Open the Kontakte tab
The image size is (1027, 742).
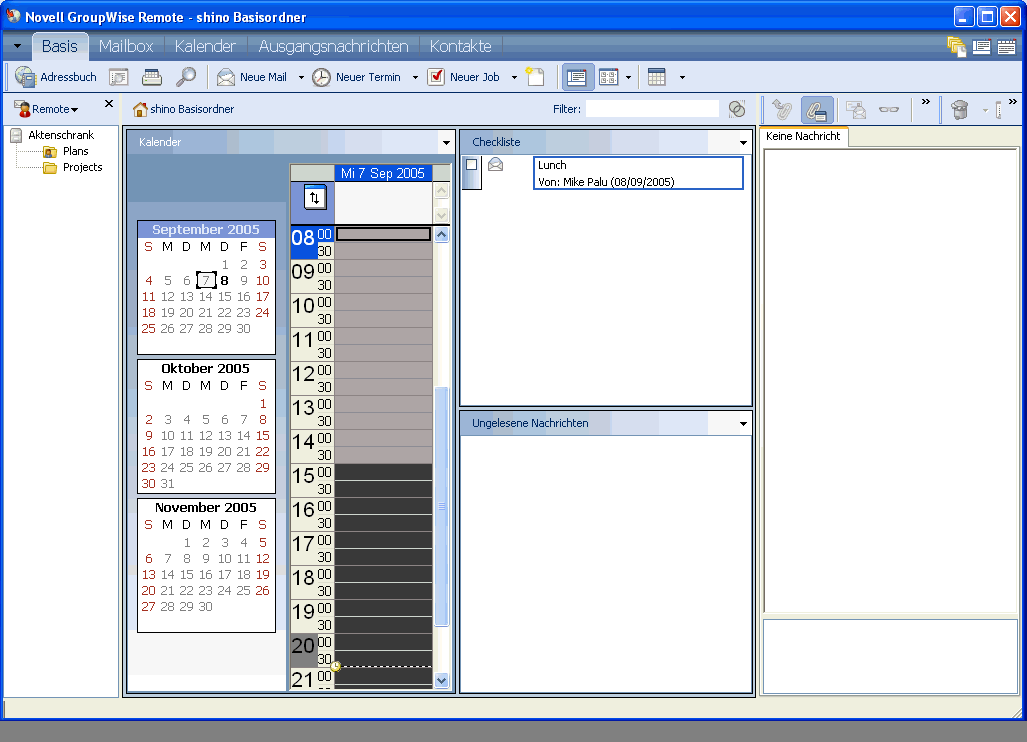(460, 46)
